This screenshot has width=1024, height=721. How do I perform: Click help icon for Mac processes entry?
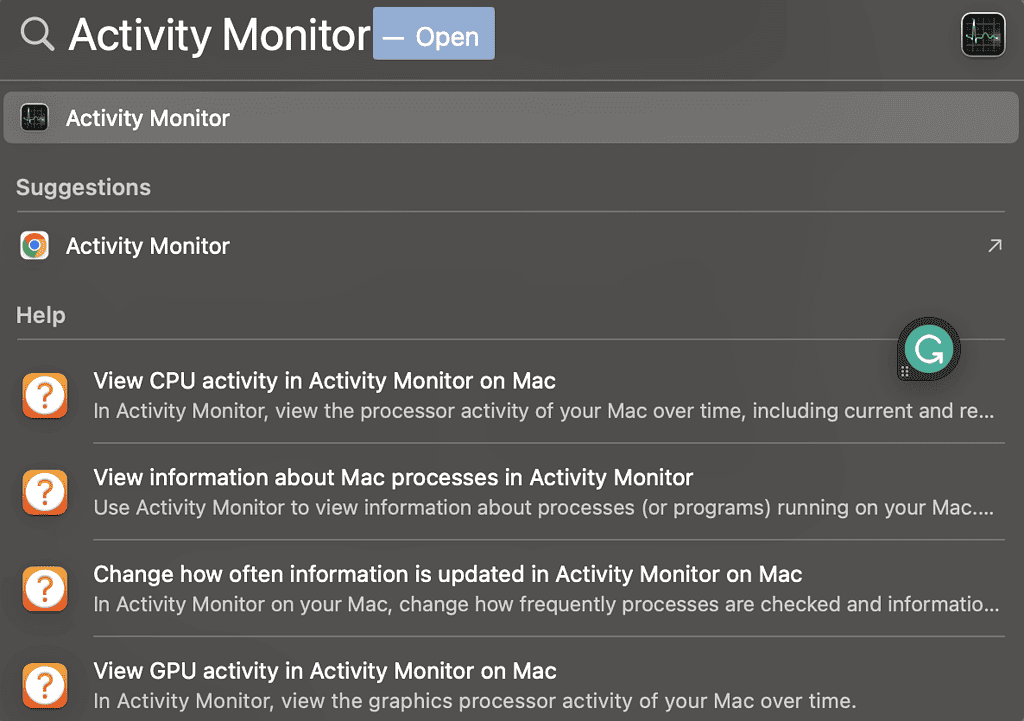(x=45, y=492)
